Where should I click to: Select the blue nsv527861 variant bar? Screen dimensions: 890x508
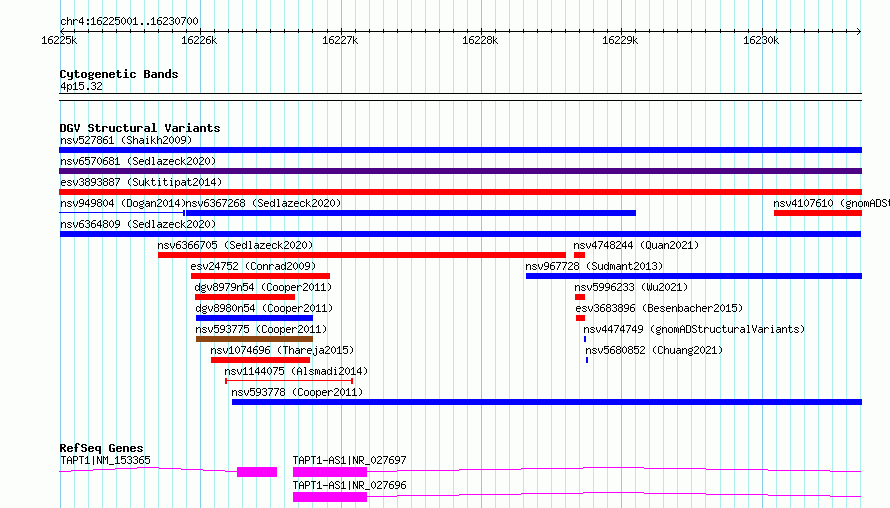click(x=460, y=150)
